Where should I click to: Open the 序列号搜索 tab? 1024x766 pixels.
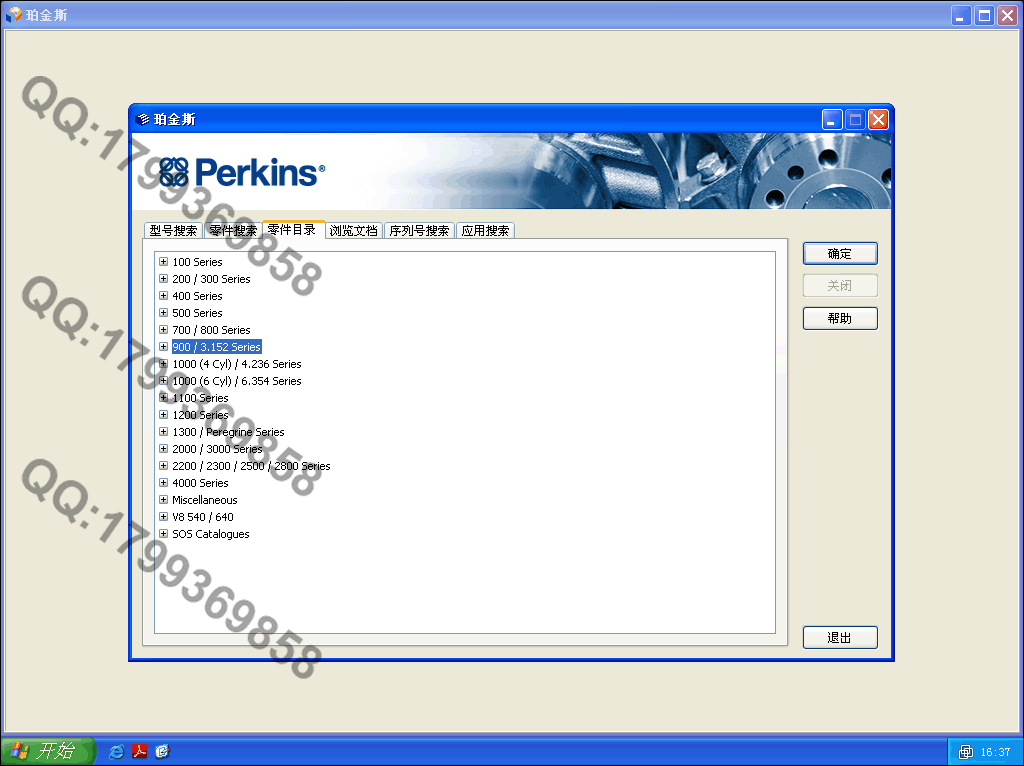coord(419,231)
